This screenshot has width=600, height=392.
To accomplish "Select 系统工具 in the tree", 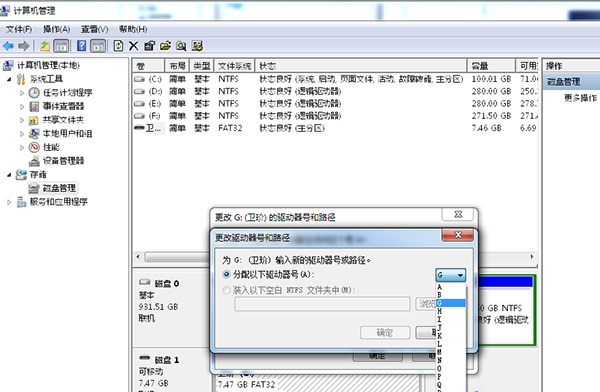I will (x=46, y=79).
